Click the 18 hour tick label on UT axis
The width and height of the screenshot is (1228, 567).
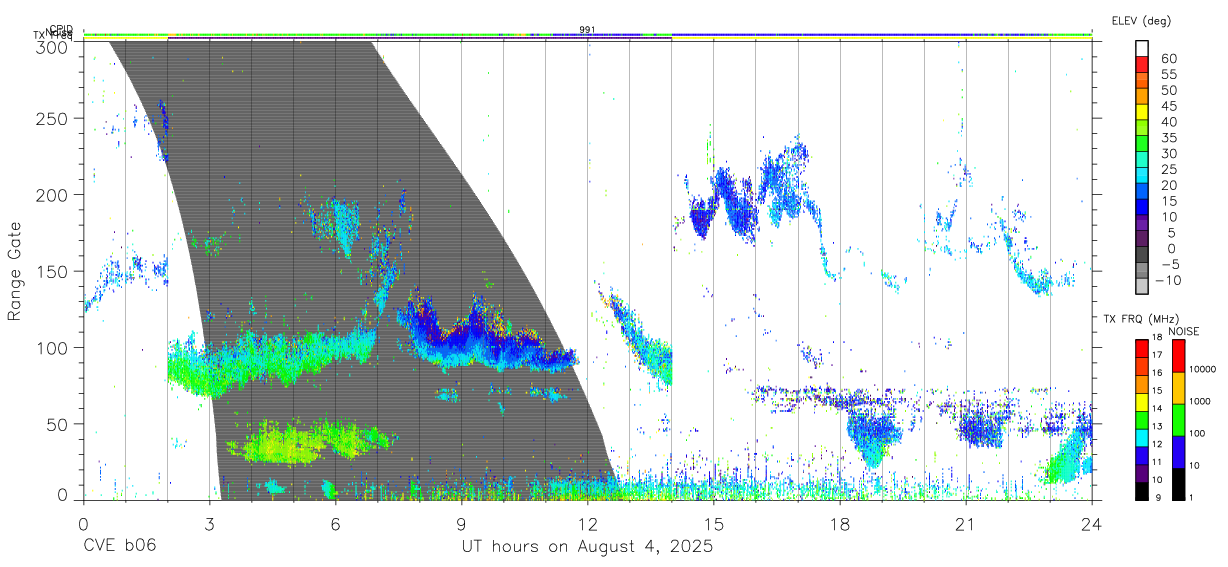click(x=840, y=523)
